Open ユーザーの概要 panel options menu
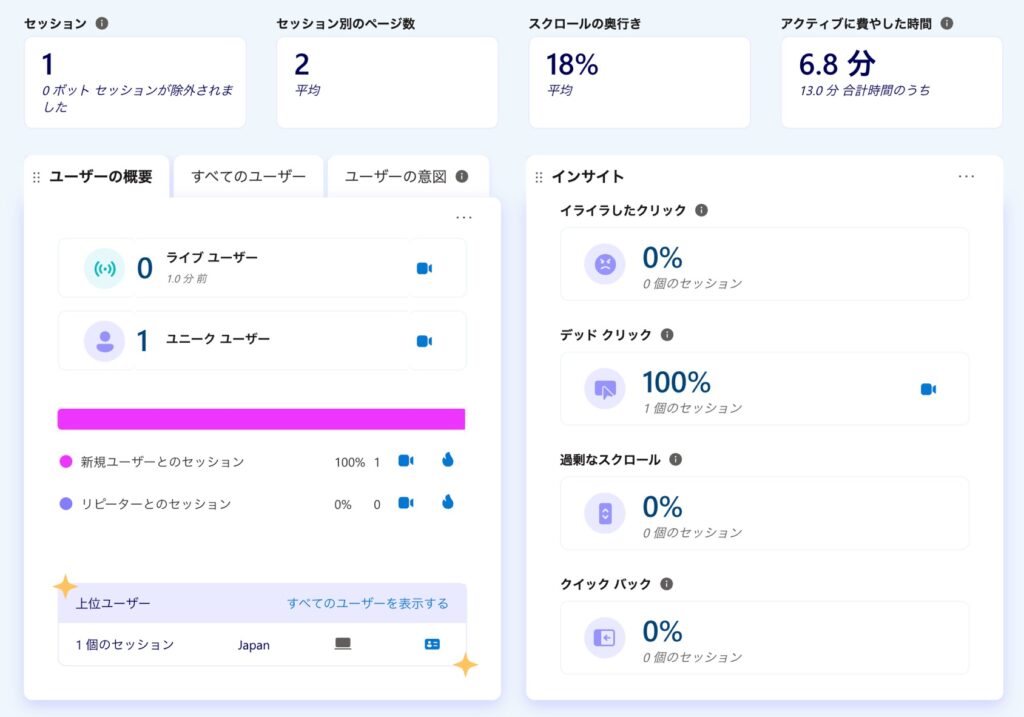The image size is (1024, 717). point(464,217)
